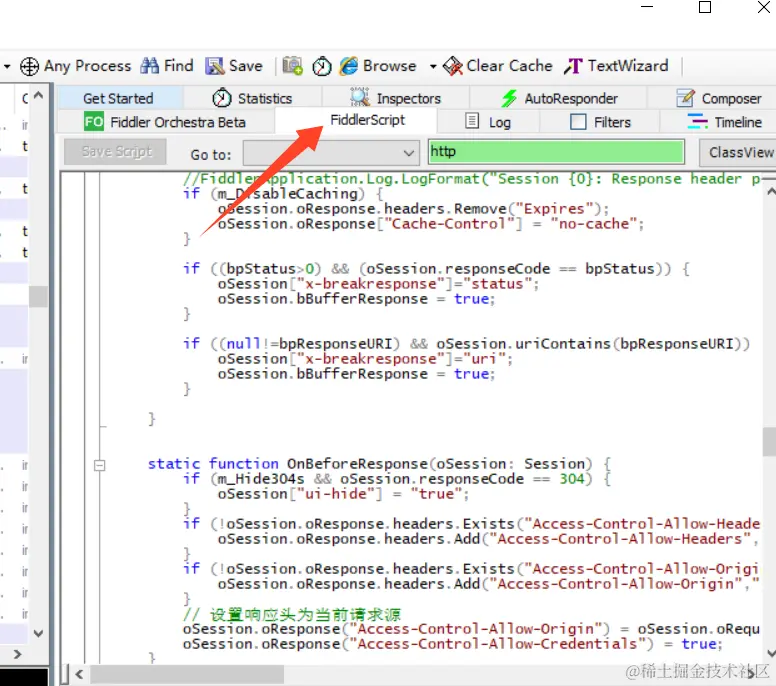Click the 'm_DisableCaching' code text
Screen dimensions: 776x686
288,194
